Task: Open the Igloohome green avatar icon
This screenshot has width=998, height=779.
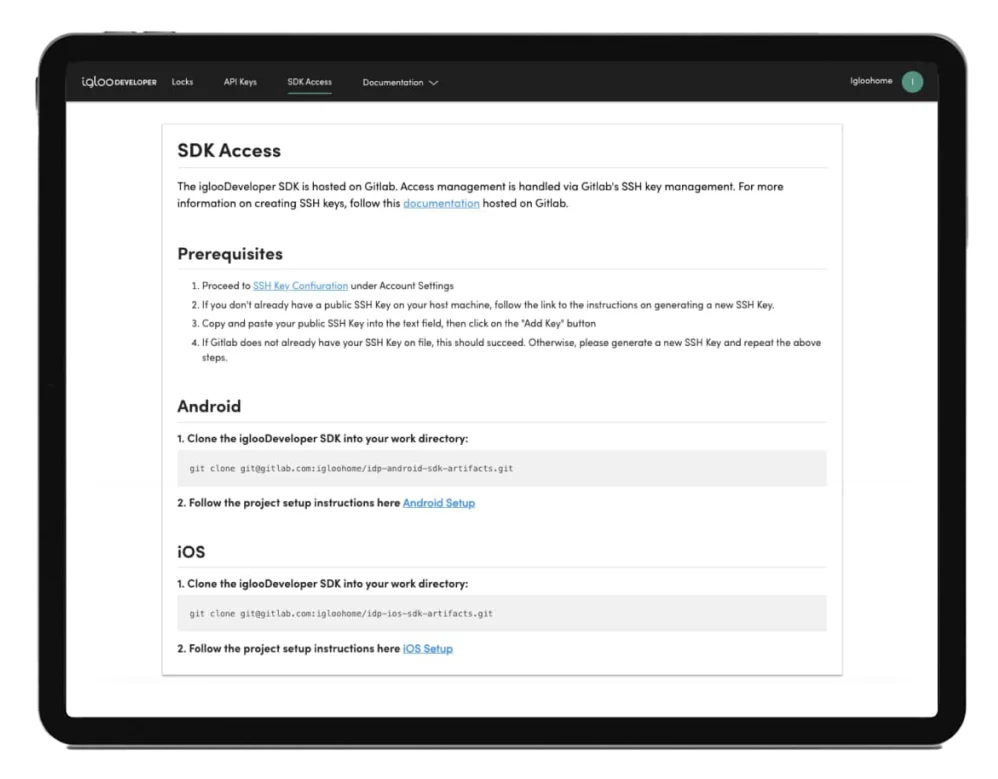Action: tap(912, 81)
